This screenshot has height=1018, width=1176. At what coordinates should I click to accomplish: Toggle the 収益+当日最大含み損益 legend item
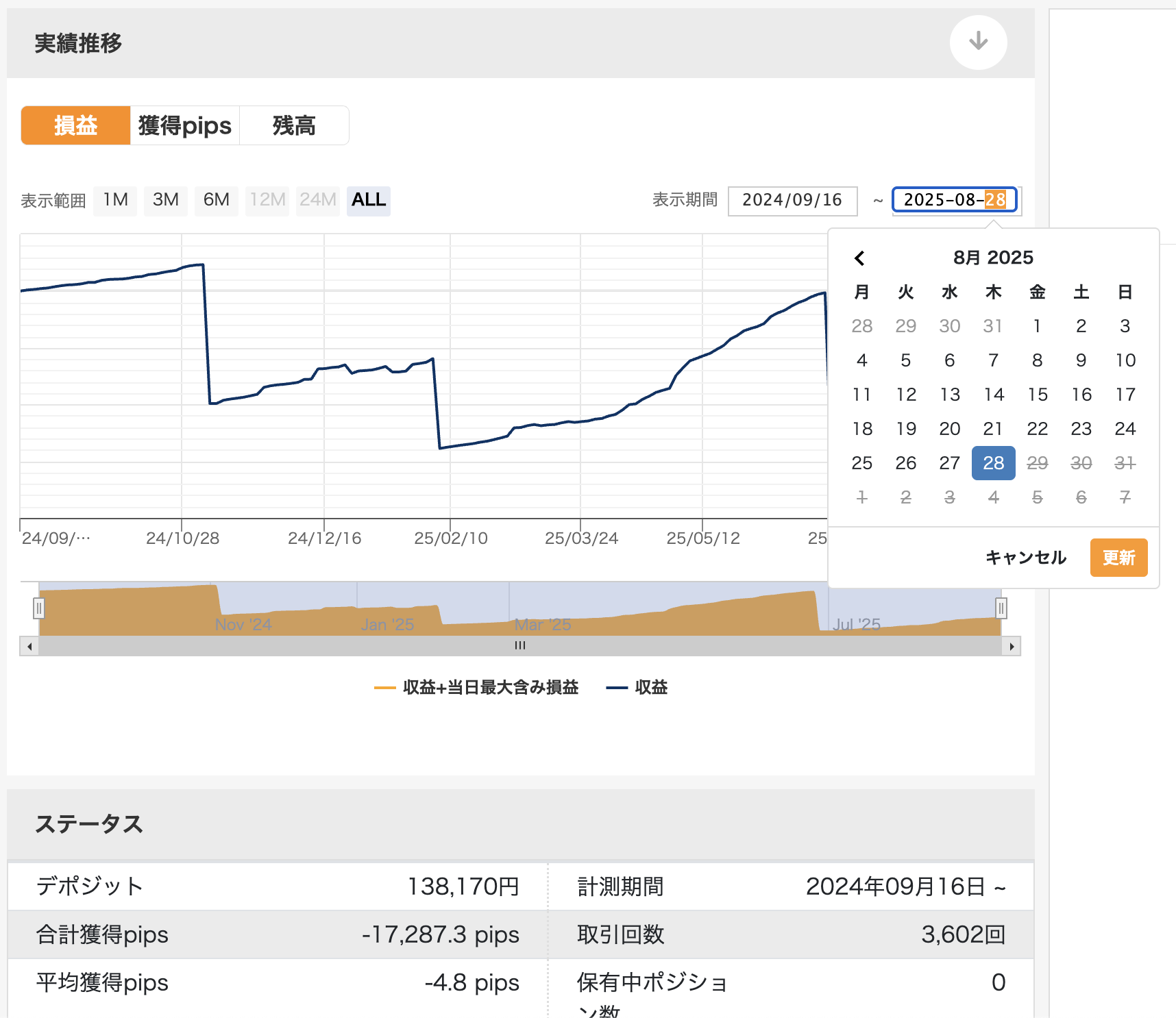pyautogui.click(x=476, y=687)
